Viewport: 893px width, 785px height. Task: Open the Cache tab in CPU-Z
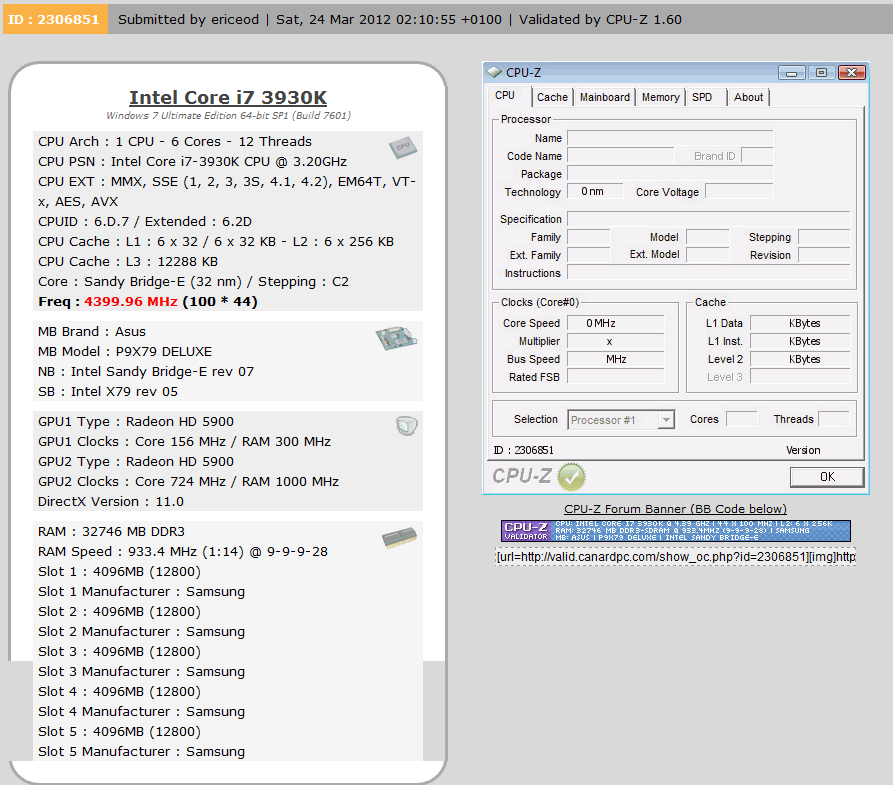point(552,97)
